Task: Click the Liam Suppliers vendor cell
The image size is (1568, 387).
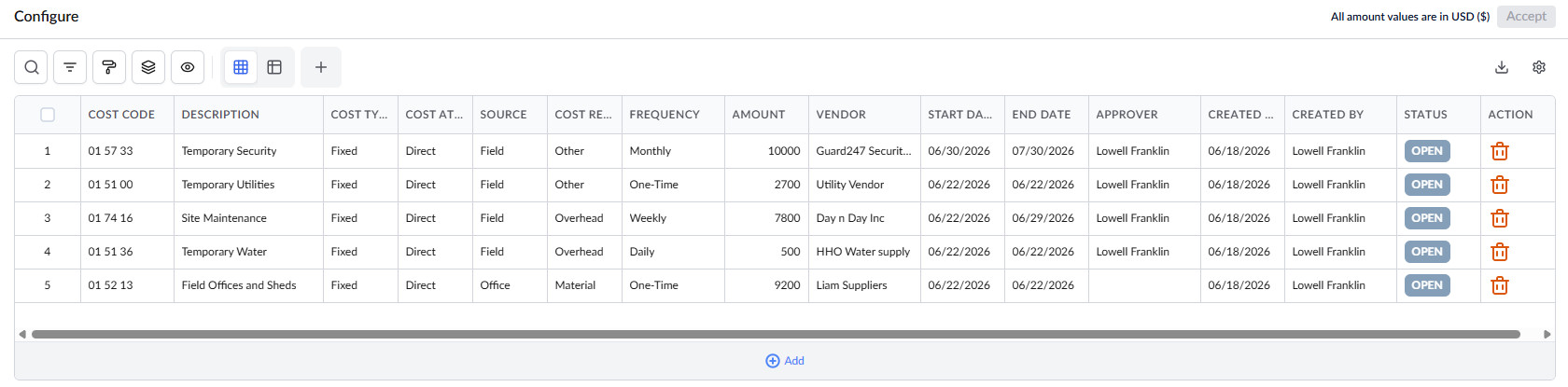Action: (x=864, y=285)
